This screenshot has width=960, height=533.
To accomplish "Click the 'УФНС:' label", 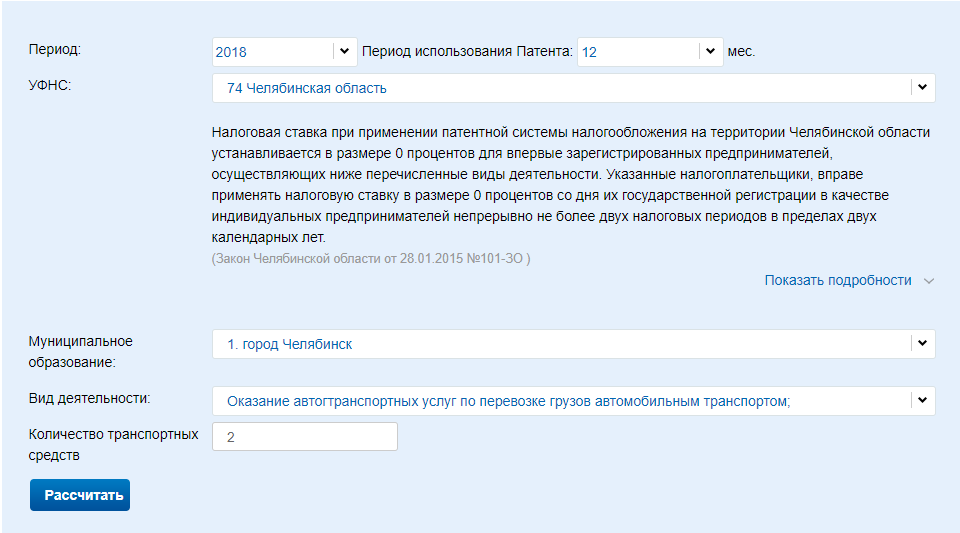I will click(x=50, y=85).
